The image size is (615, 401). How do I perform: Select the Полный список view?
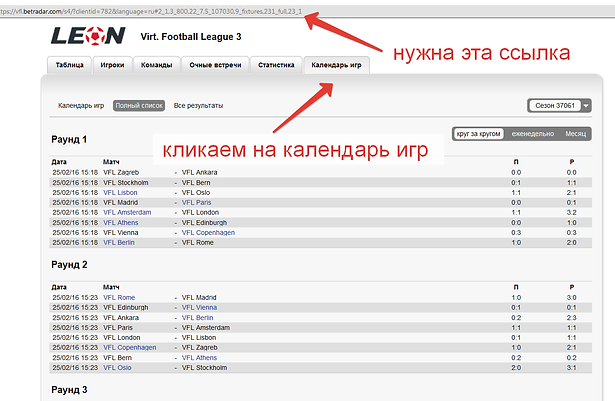click(139, 105)
